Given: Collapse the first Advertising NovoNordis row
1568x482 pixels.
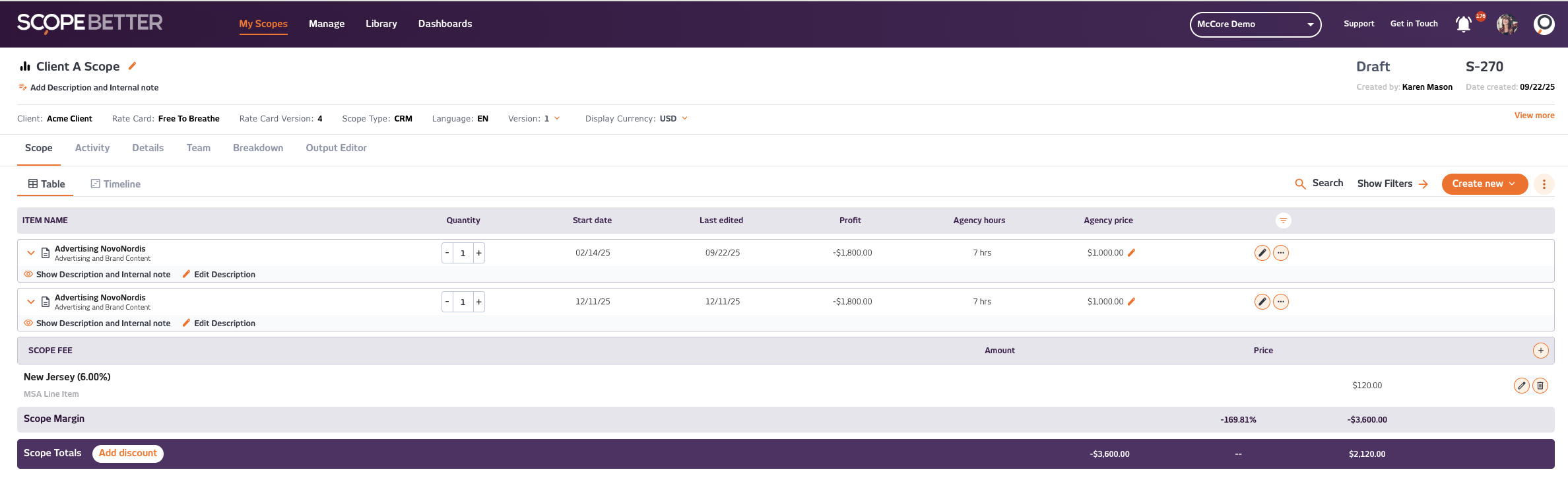Looking at the screenshot, I should (30, 253).
